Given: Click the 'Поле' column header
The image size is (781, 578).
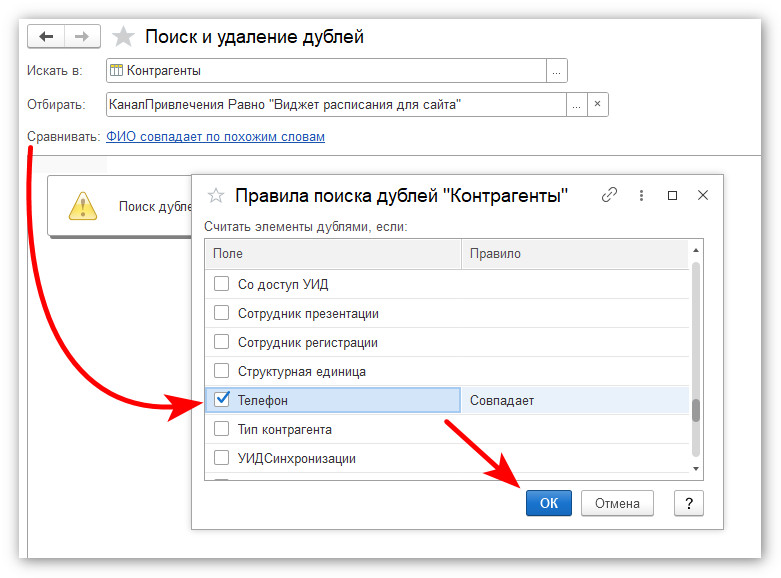Looking at the screenshot, I should pos(333,254).
